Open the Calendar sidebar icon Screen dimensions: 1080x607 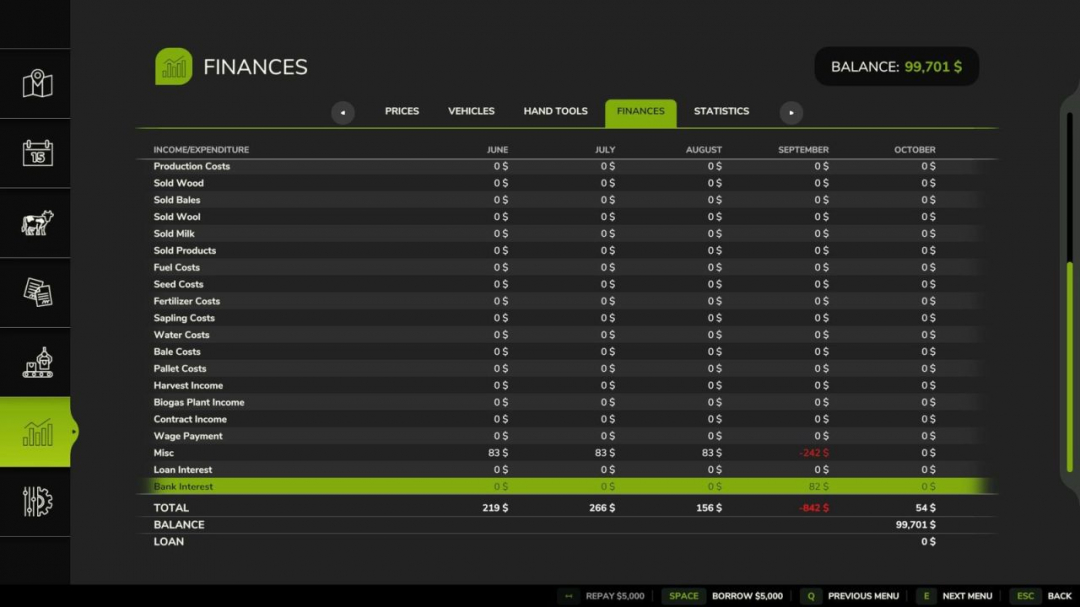[x=37, y=153]
